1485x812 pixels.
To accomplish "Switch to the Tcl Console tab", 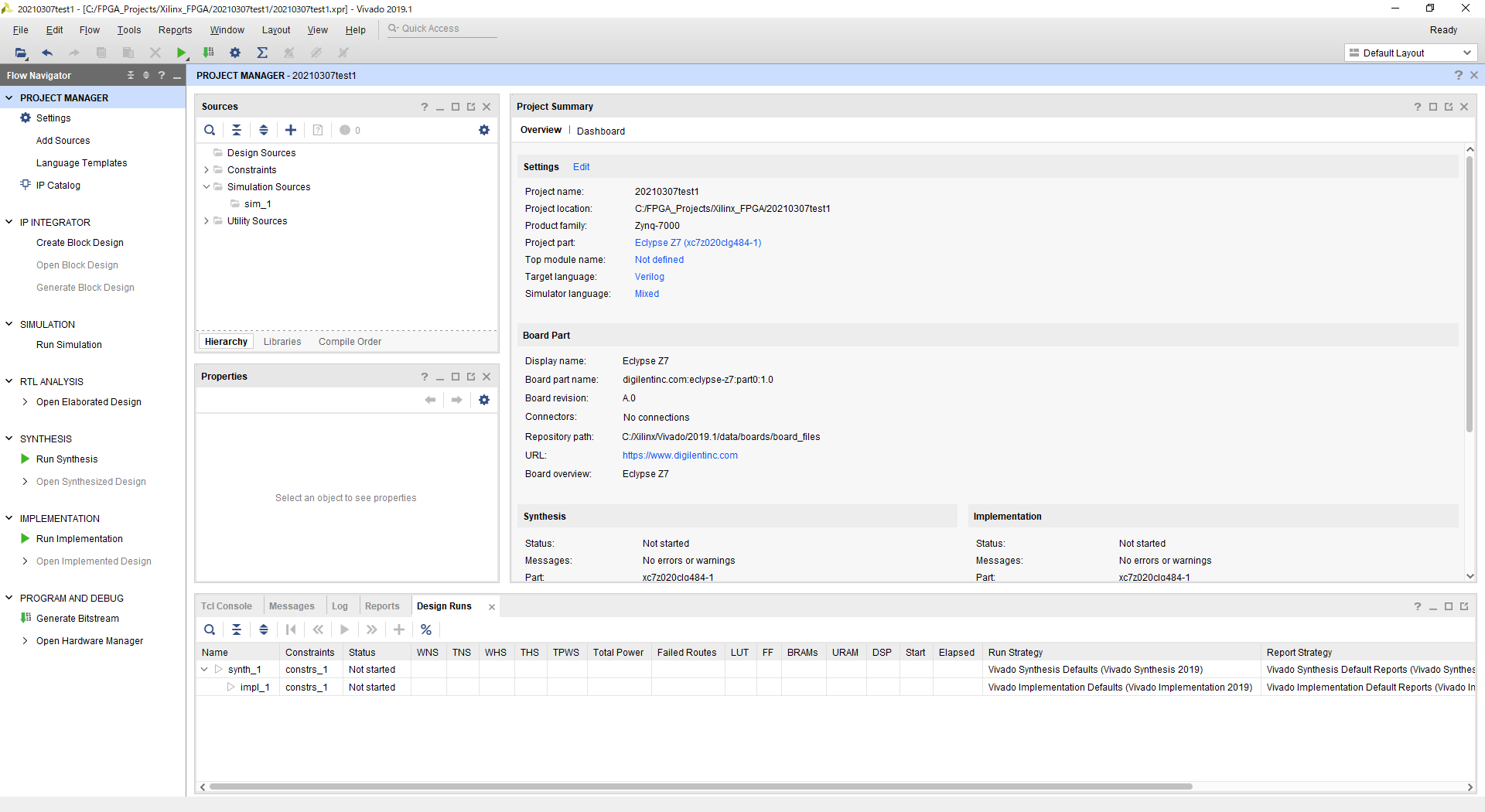I will 227,606.
